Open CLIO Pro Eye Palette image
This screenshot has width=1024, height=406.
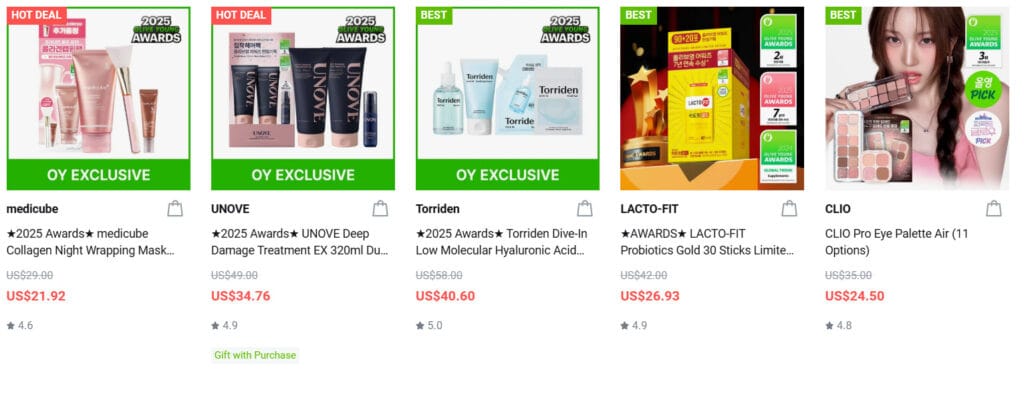(917, 99)
